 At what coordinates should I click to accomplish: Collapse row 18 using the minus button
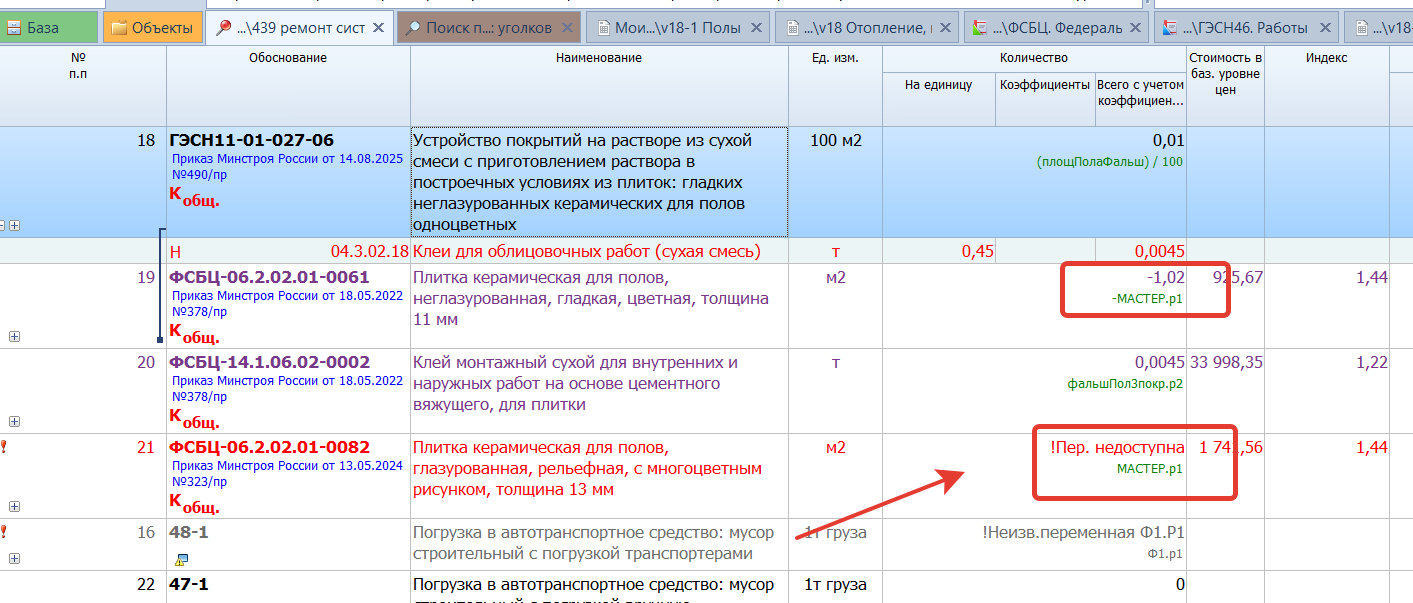coord(3,226)
